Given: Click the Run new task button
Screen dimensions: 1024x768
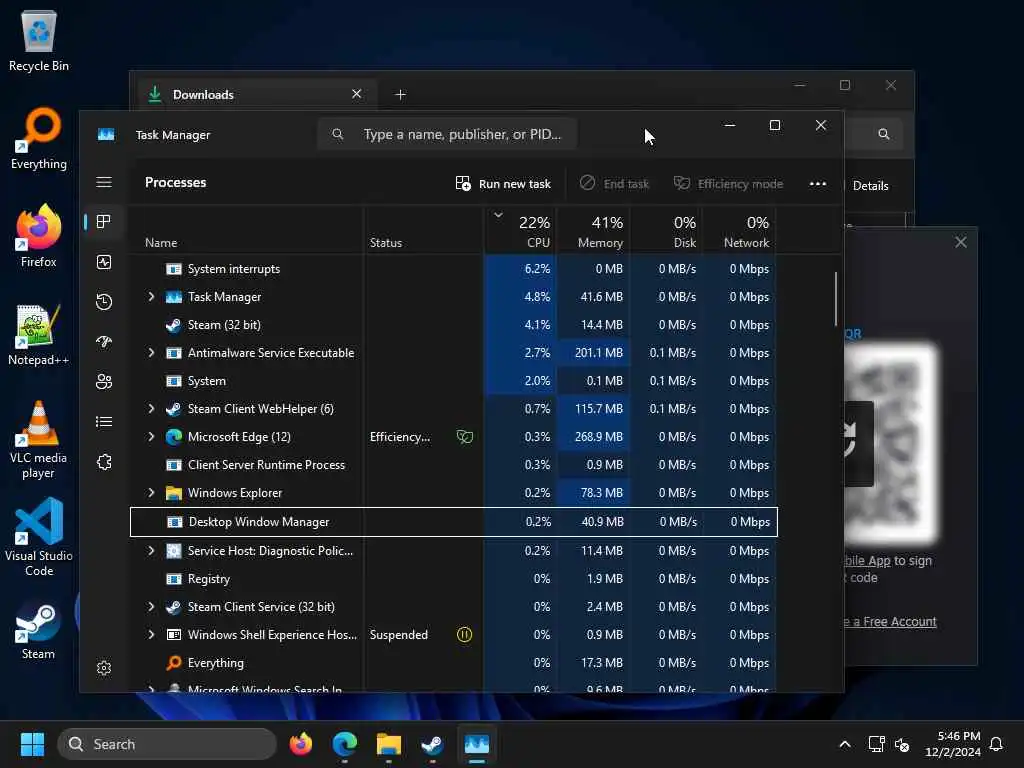Looking at the screenshot, I should [503, 184].
